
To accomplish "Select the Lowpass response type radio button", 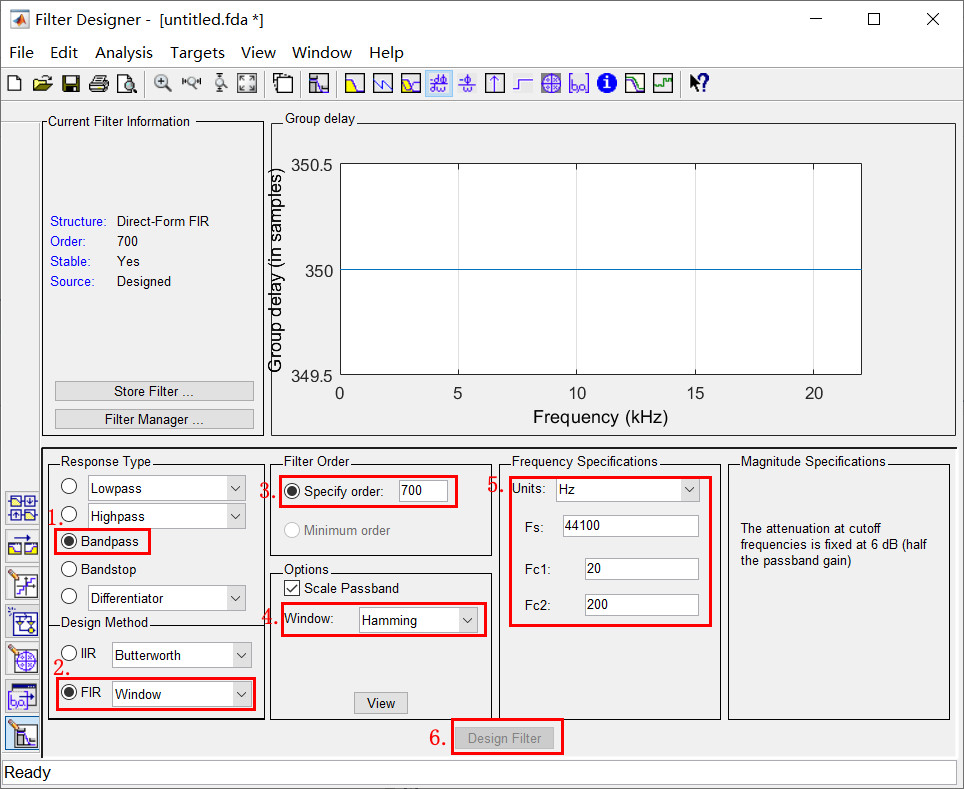I will tap(69, 486).
